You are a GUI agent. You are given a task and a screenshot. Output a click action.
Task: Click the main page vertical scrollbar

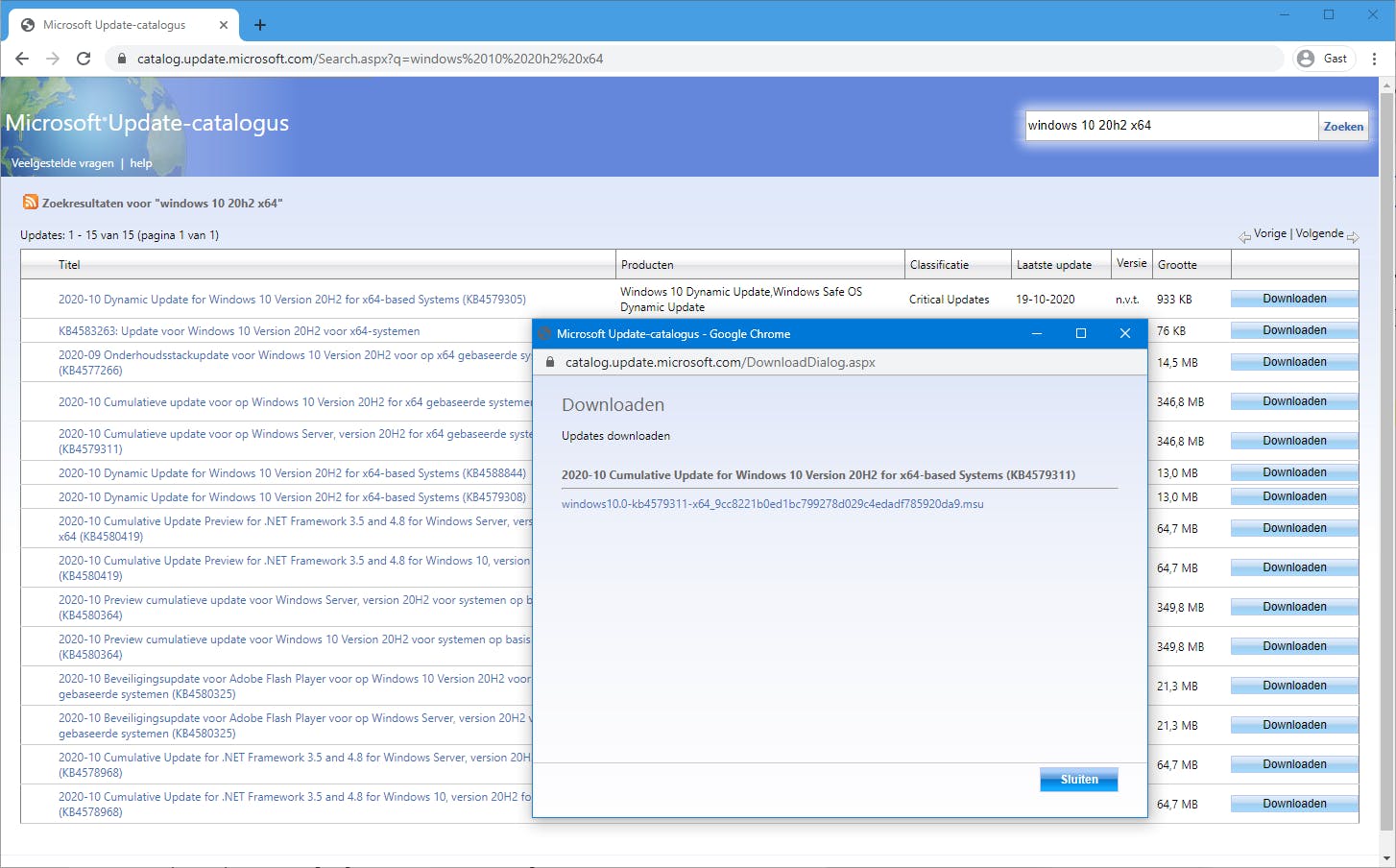coord(1386,461)
